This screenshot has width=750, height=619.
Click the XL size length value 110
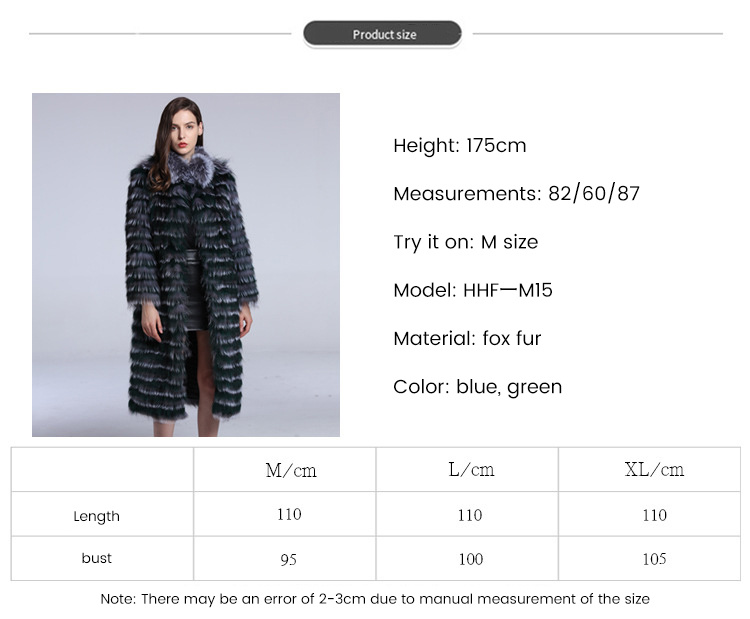pos(654,515)
